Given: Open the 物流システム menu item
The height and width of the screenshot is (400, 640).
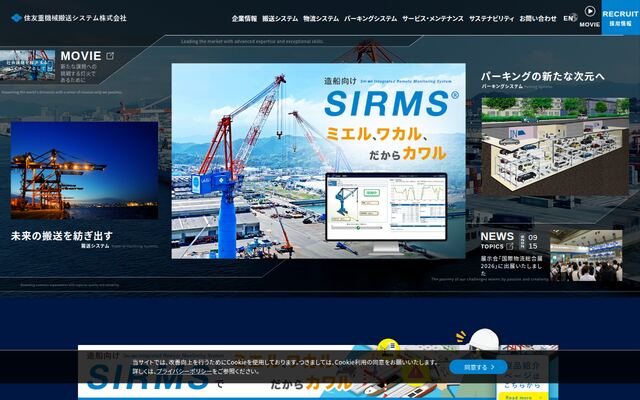Looking at the screenshot, I should [321, 18].
